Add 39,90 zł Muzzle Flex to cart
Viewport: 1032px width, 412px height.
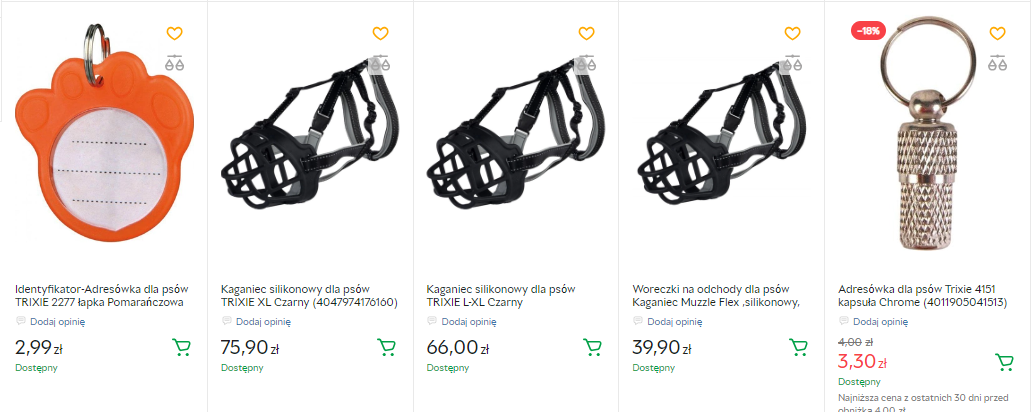click(x=798, y=348)
